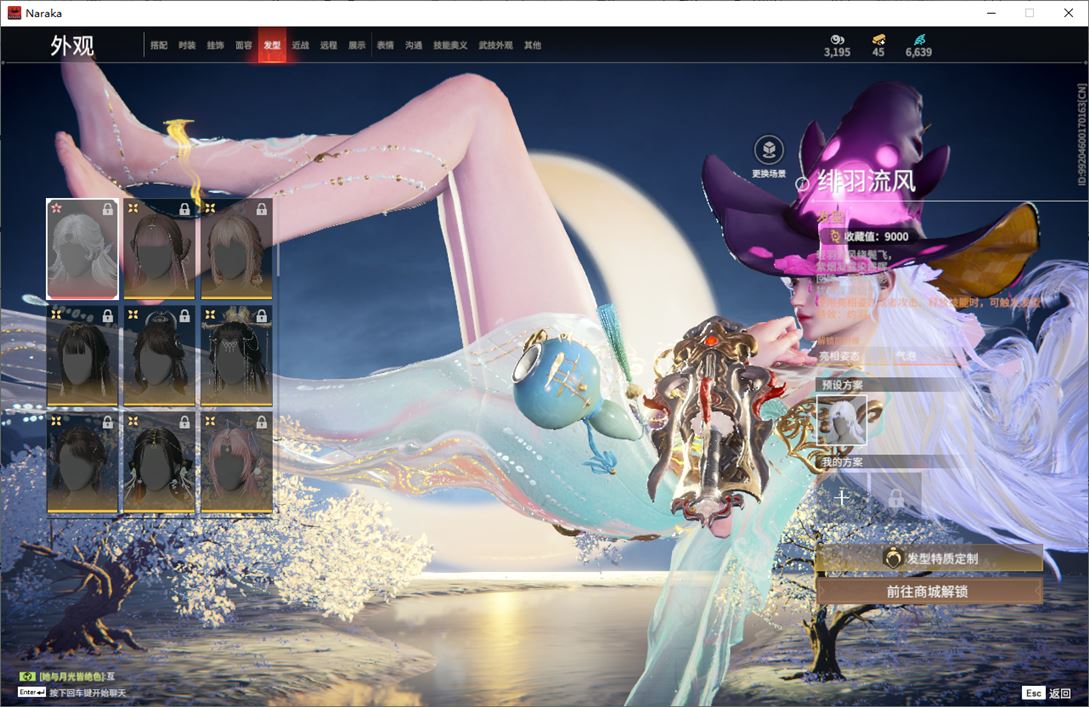Click the 收藏值 collection value icon
The height and width of the screenshot is (707, 1089).
(836, 236)
